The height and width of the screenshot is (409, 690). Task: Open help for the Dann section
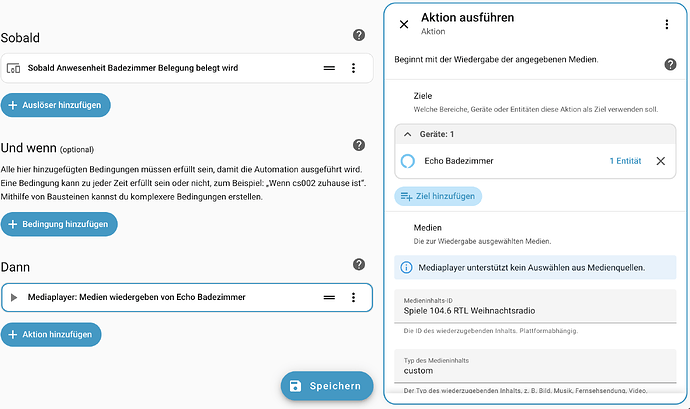coord(359,264)
